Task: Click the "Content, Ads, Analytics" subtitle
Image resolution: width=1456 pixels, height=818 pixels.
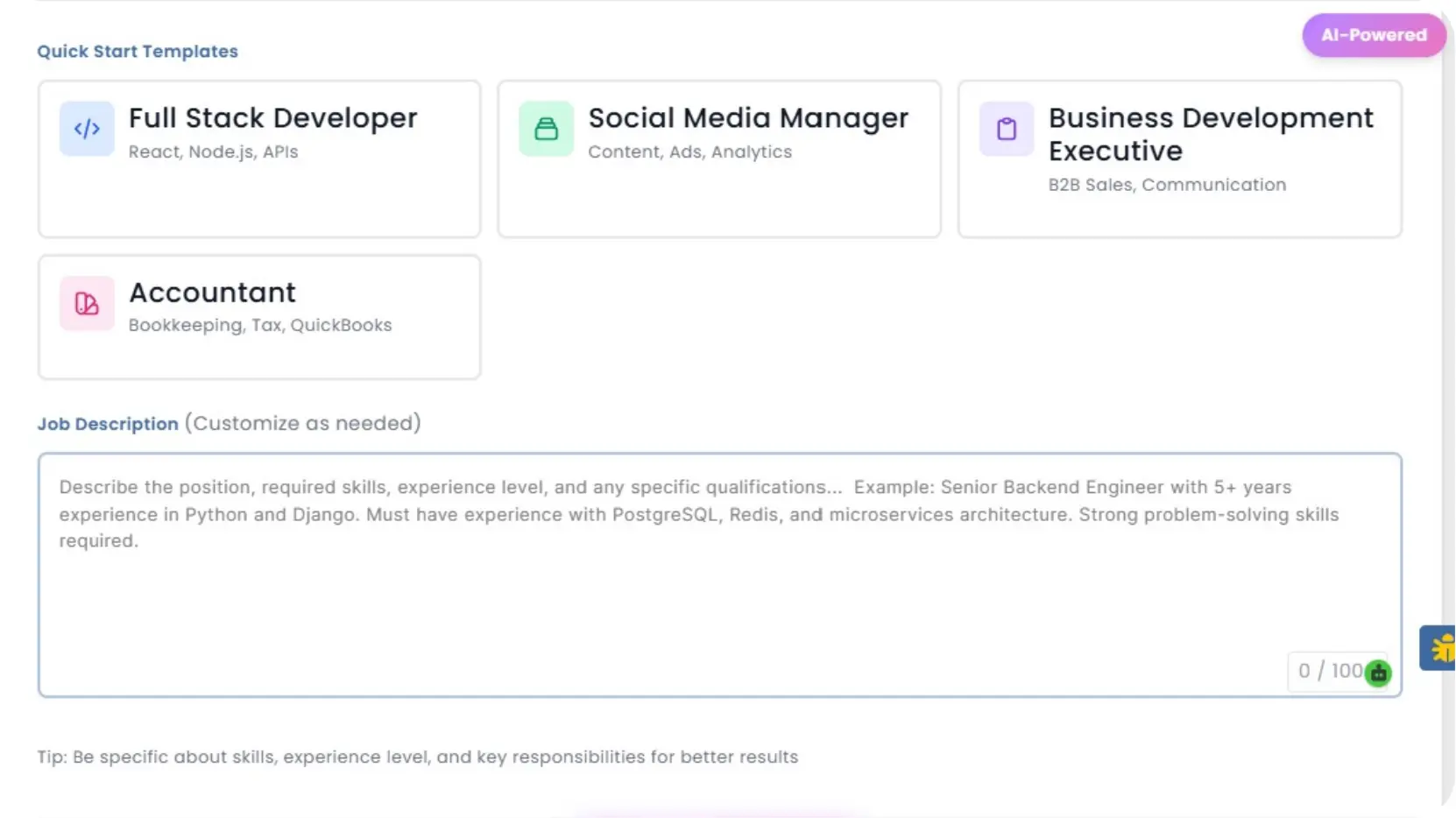Action: tap(690, 152)
